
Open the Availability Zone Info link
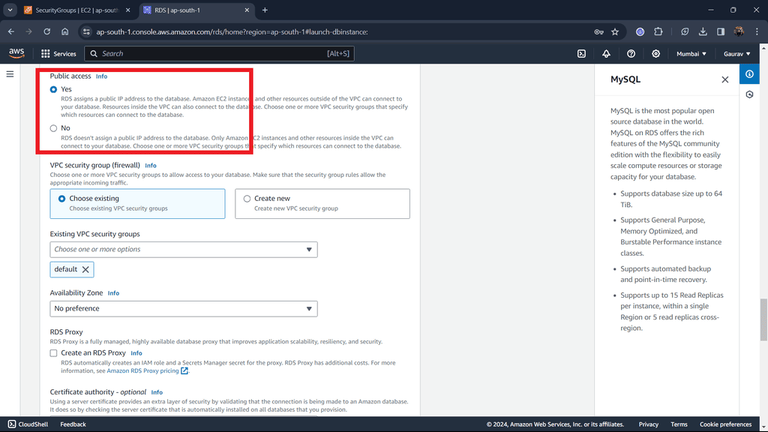coord(113,293)
